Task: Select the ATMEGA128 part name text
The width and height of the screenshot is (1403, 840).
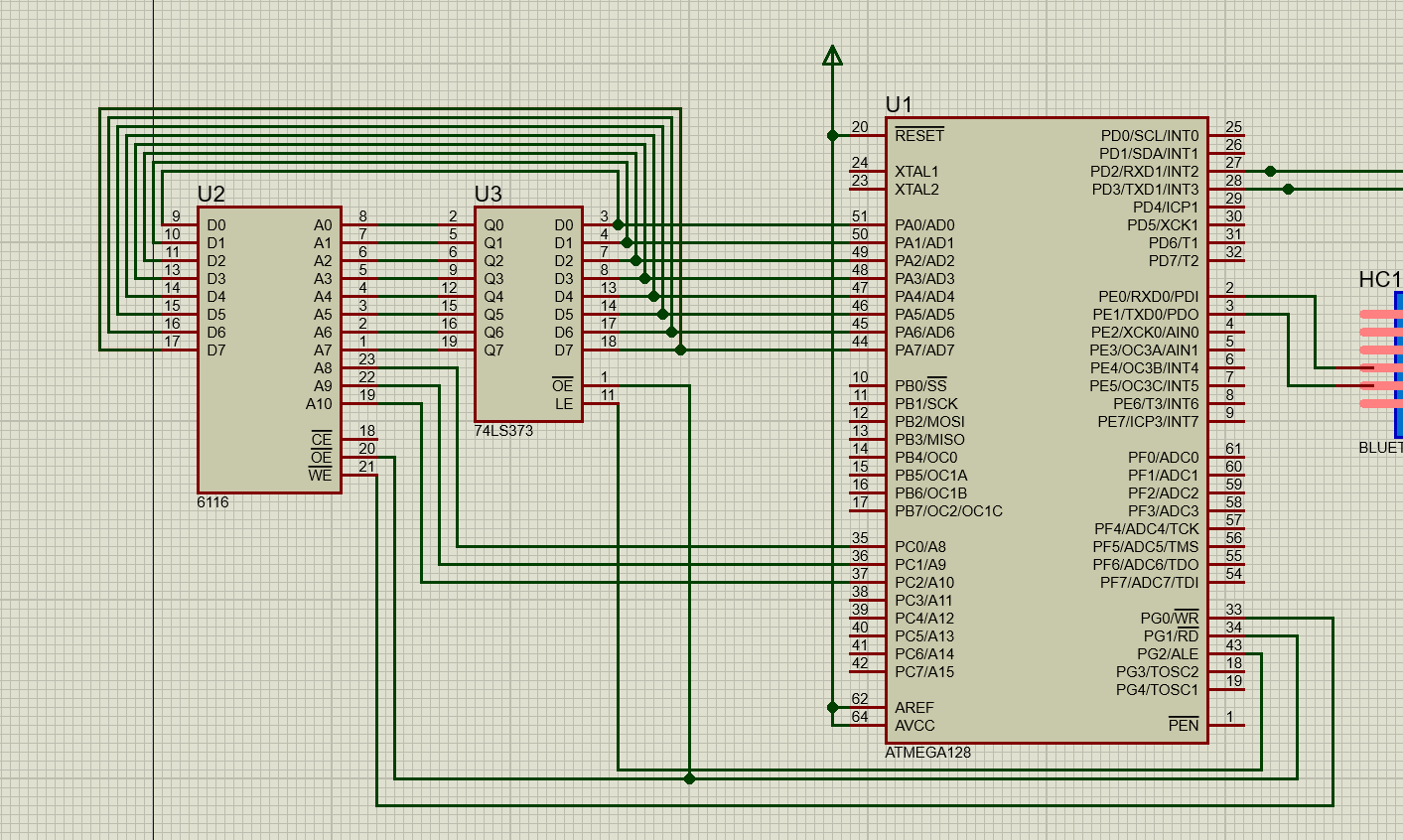Action: click(928, 753)
